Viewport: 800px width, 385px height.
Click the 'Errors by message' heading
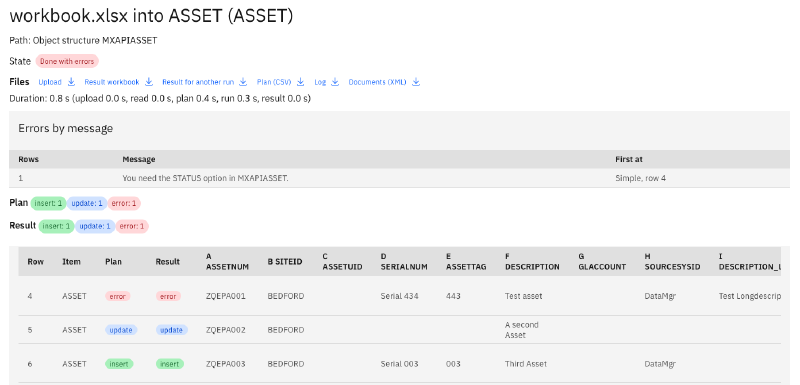click(x=65, y=129)
